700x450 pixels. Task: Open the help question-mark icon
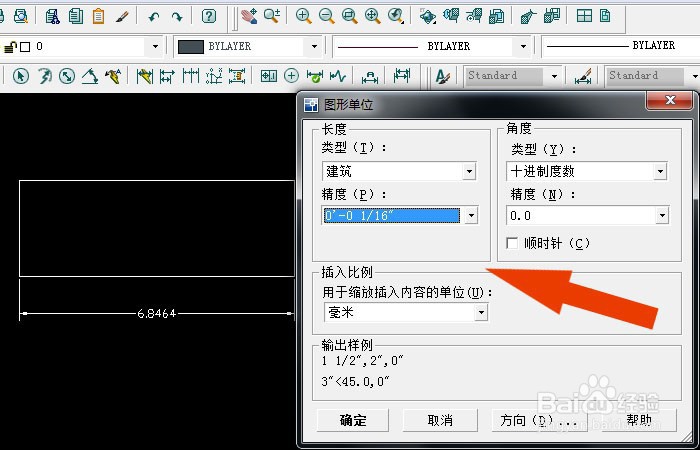coord(208,17)
